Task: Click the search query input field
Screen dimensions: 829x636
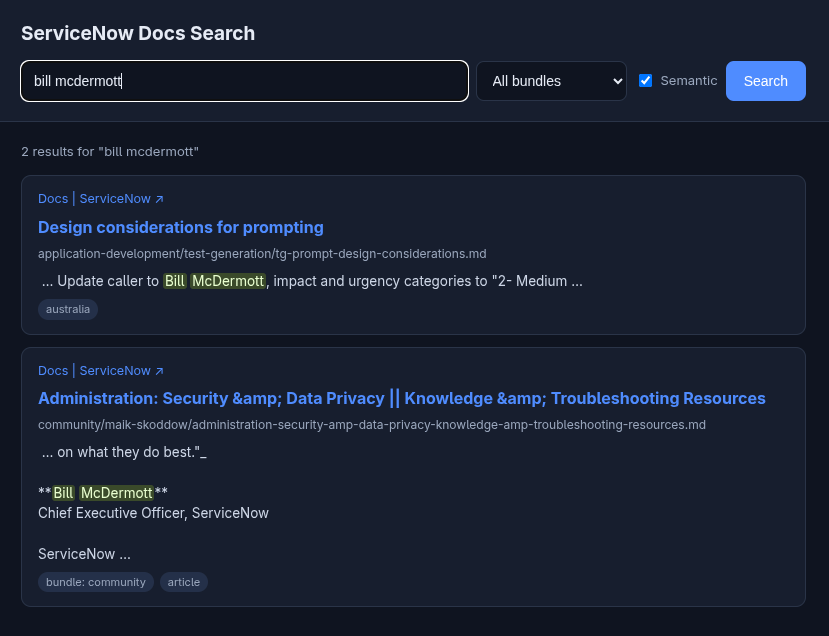Action: click(244, 81)
